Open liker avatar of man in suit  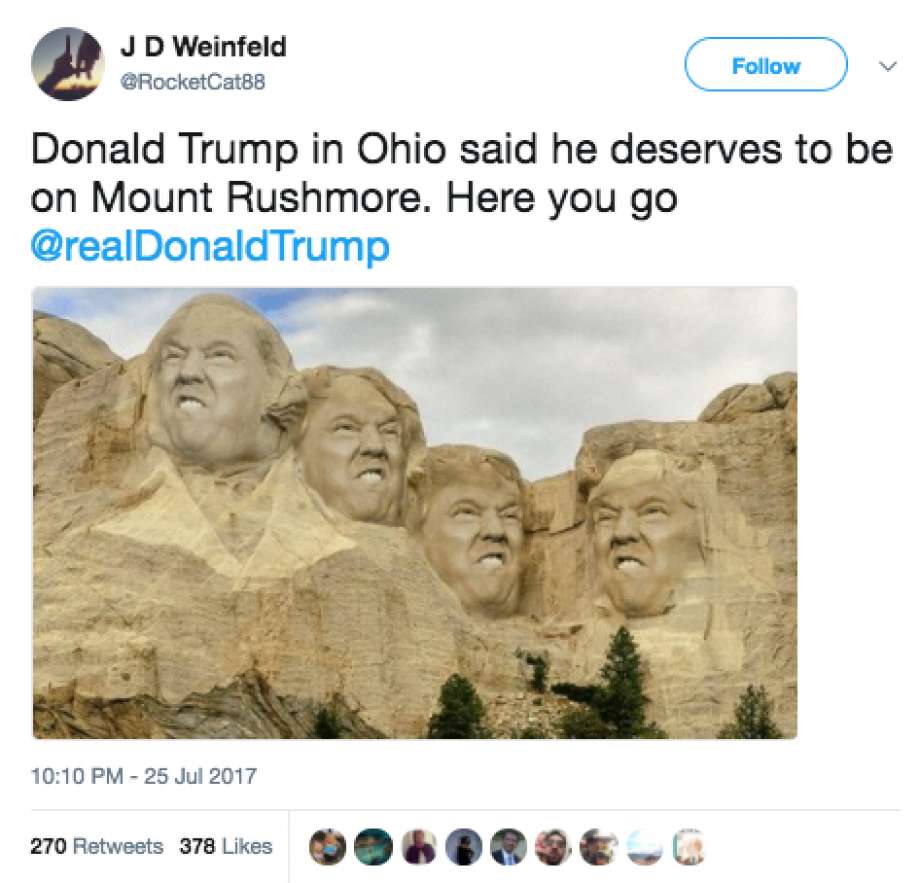coord(508,847)
